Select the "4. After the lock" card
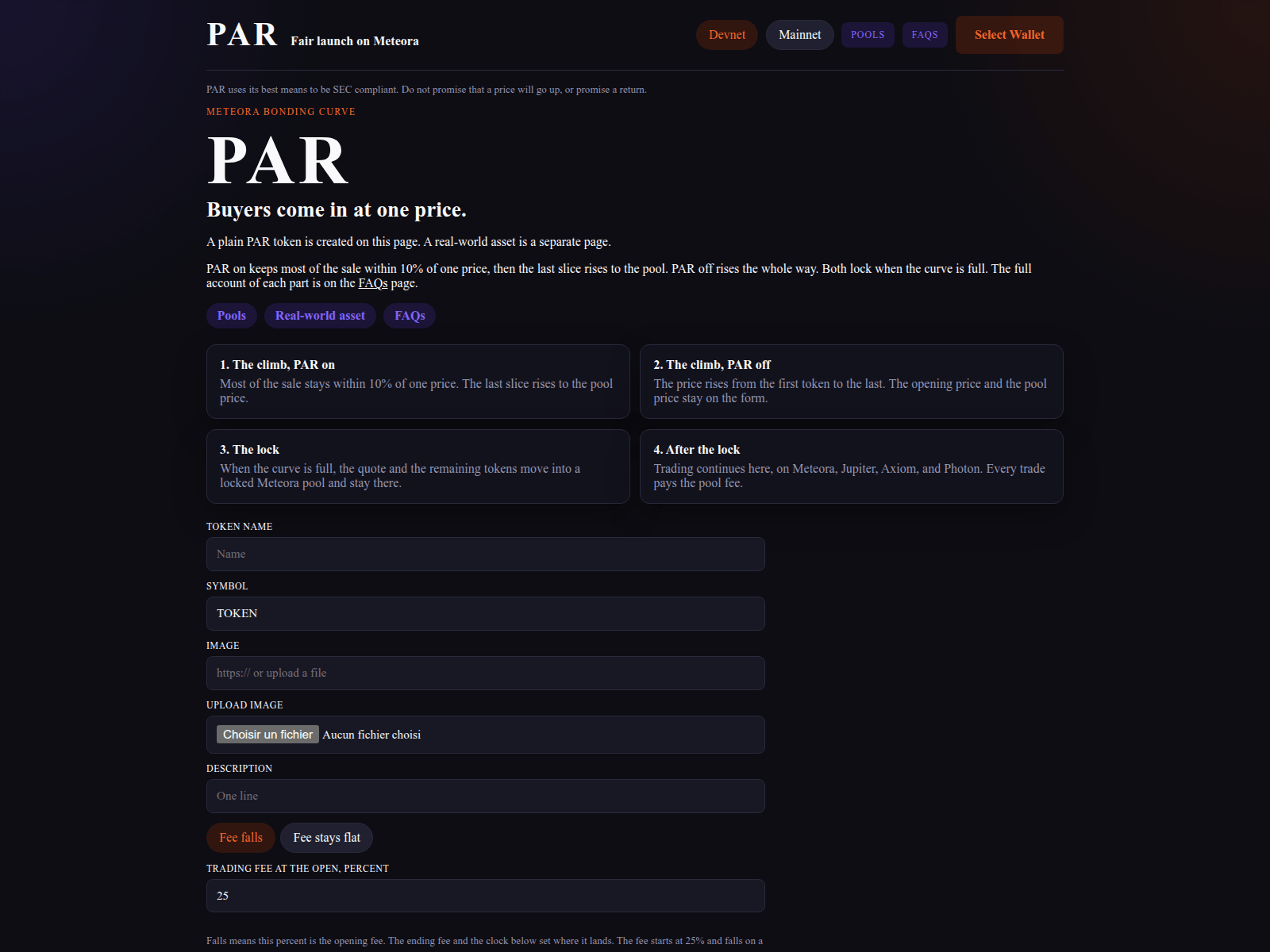 851,466
